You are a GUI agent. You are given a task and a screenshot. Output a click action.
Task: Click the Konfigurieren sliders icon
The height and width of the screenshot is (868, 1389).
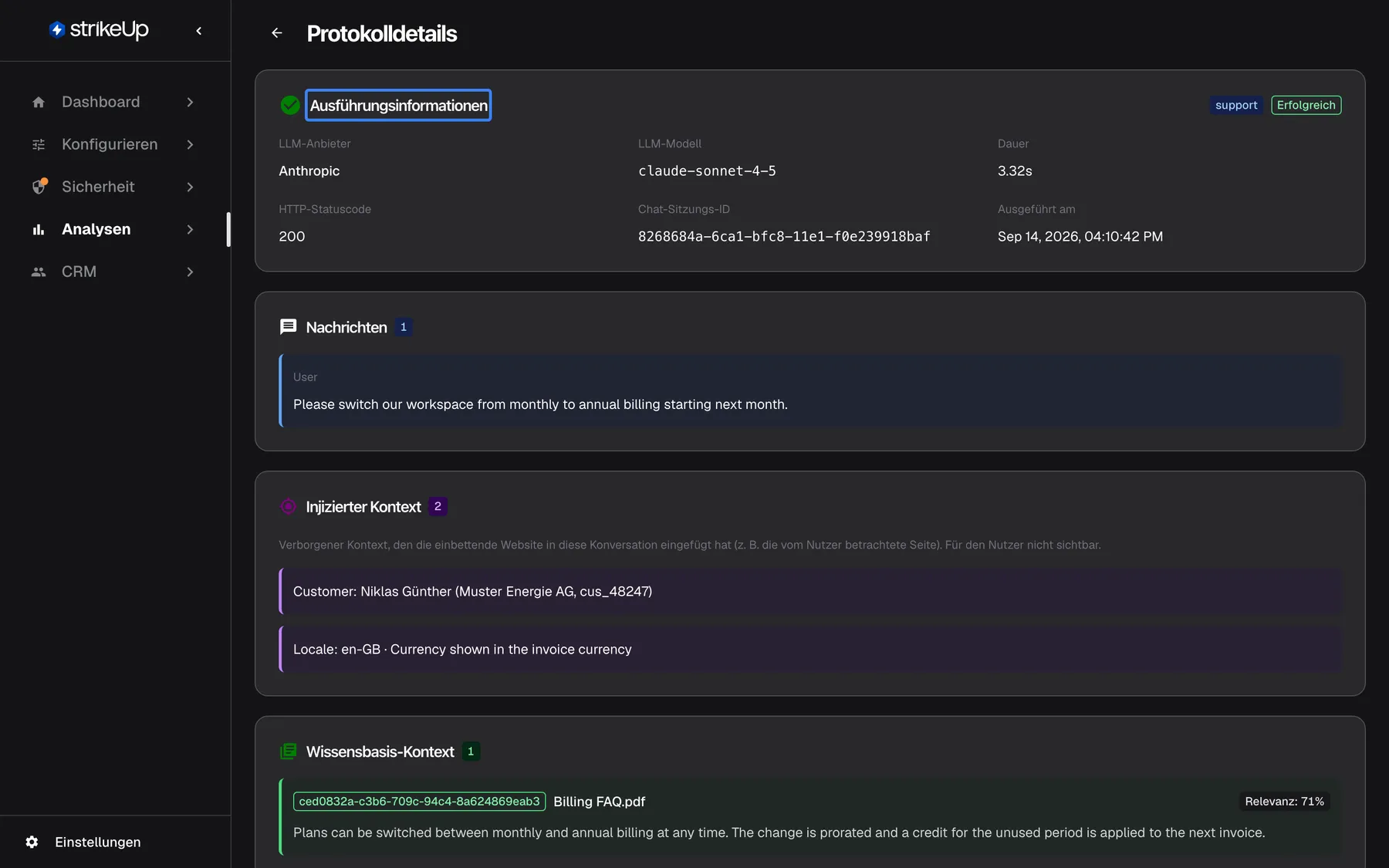point(39,144)
